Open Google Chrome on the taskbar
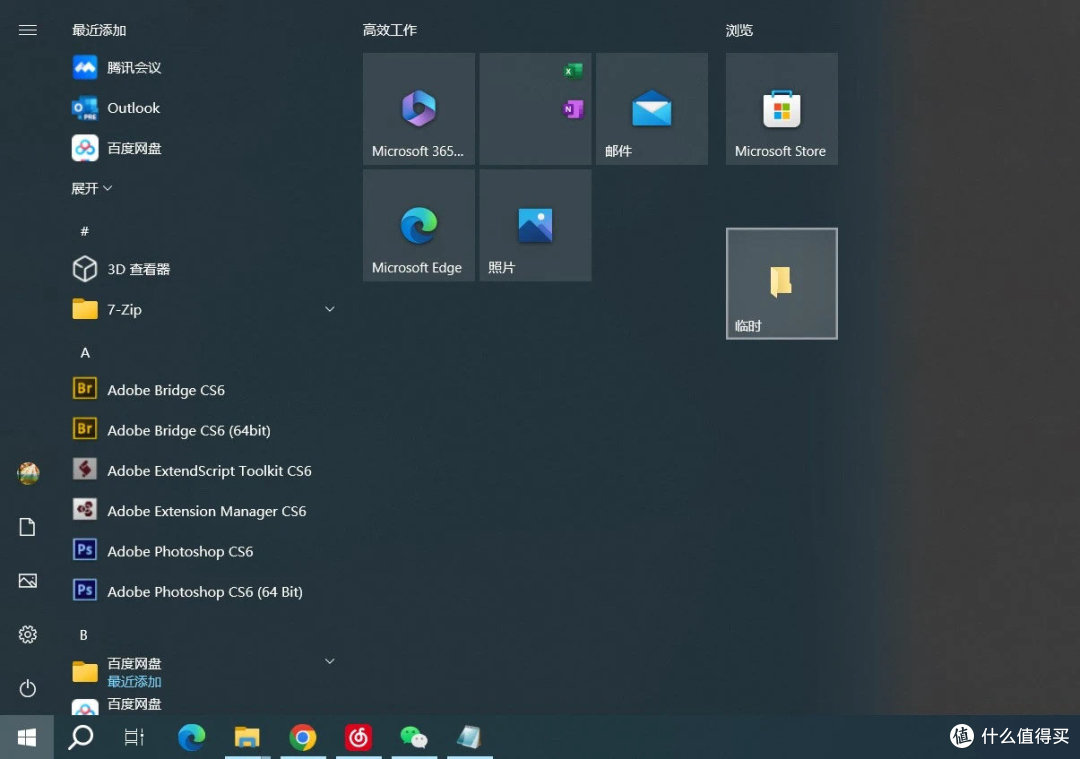The width and height of the screenshot is (1080, 759). pyautogui.click(x=303, y=737)
